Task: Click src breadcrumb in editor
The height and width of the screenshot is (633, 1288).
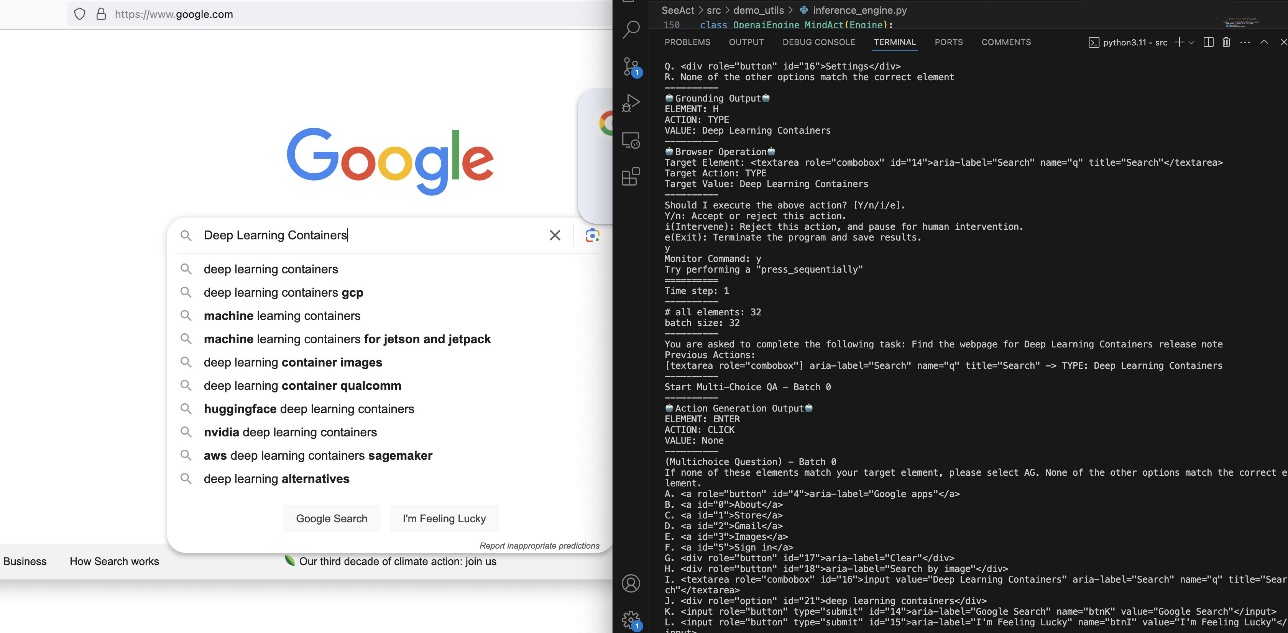Action: click(x=713, y=10)
